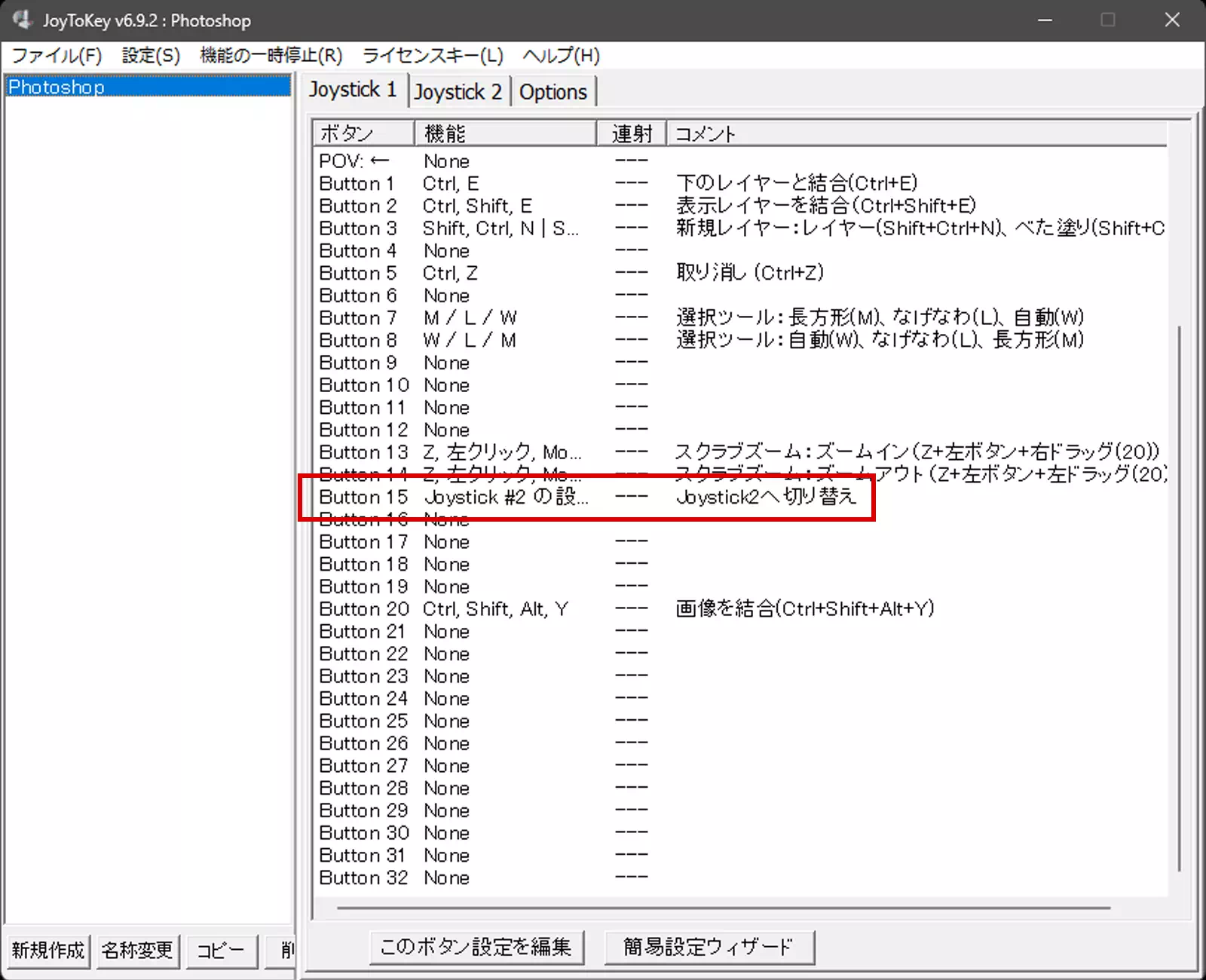Screen dimensions: 1206x980
Task: Select the Button 30 row
Action: (x=741, y=833)
